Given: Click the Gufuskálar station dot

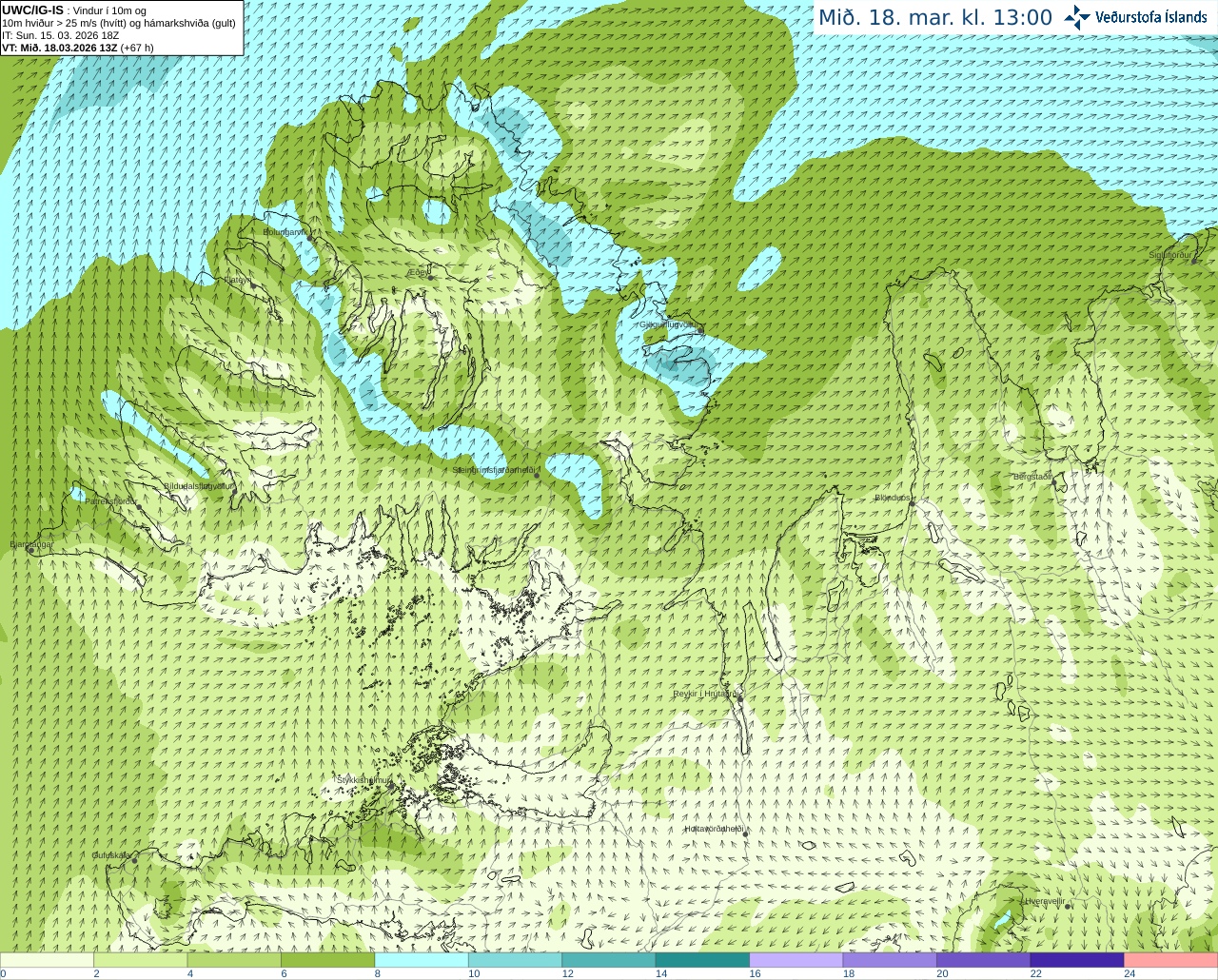Looking at the screenshot, I should click(134, 860).
